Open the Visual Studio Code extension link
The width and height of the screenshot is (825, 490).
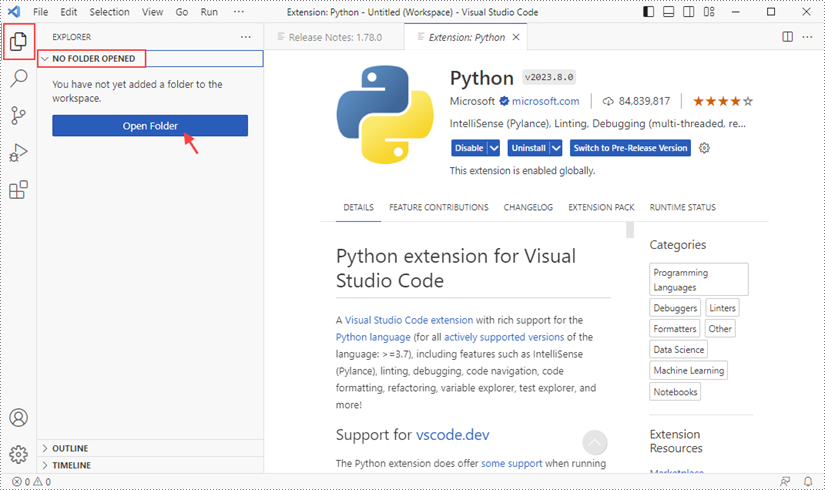(x=409, y=320)
